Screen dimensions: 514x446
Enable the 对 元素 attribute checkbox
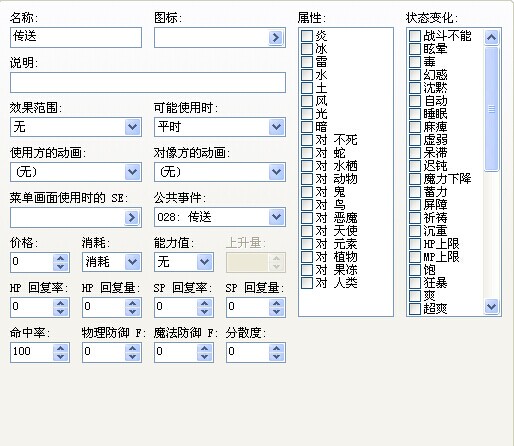pos(307,244)
